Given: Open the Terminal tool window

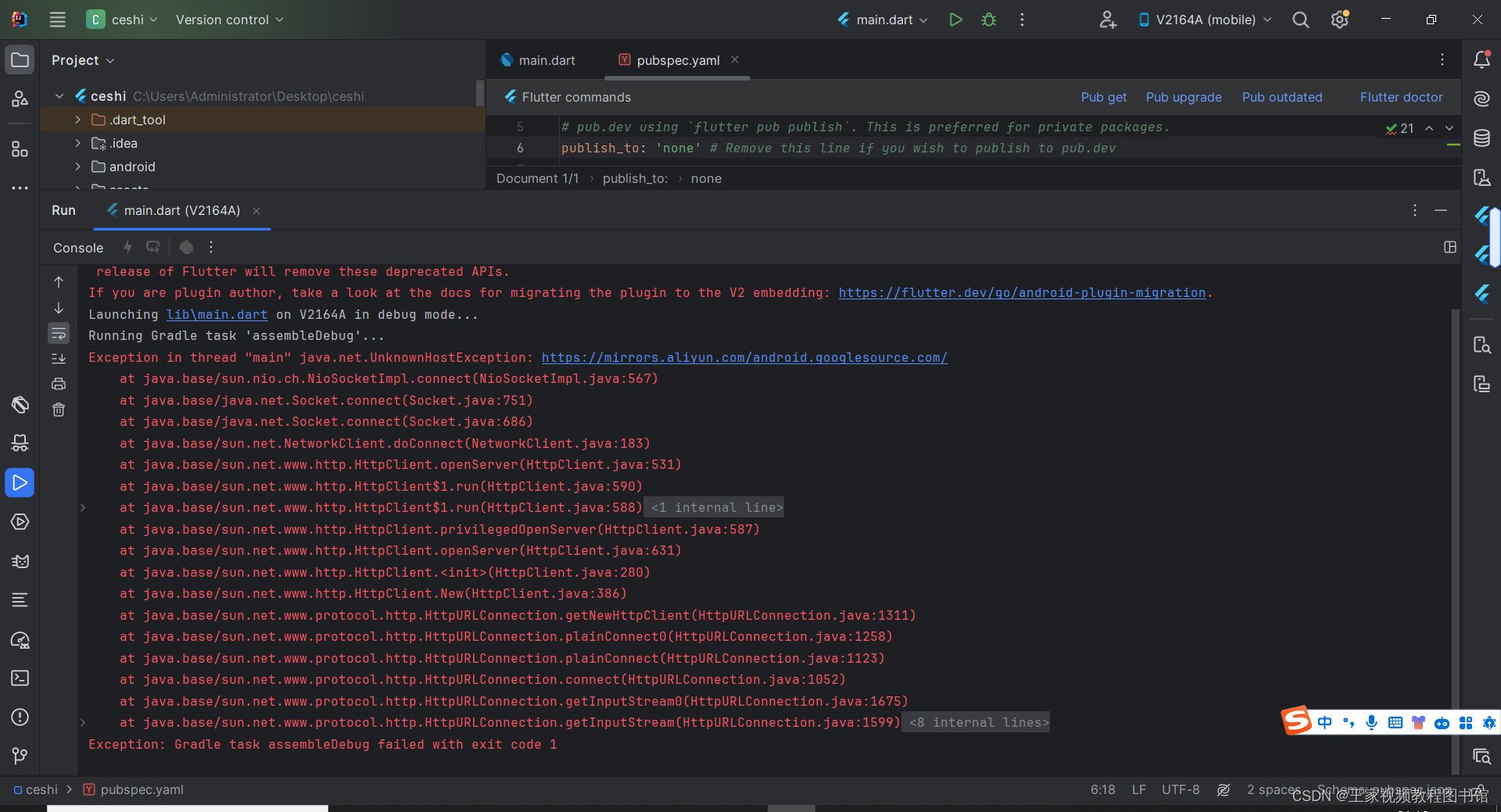Looking at the screenshot, I should (20, 678).
